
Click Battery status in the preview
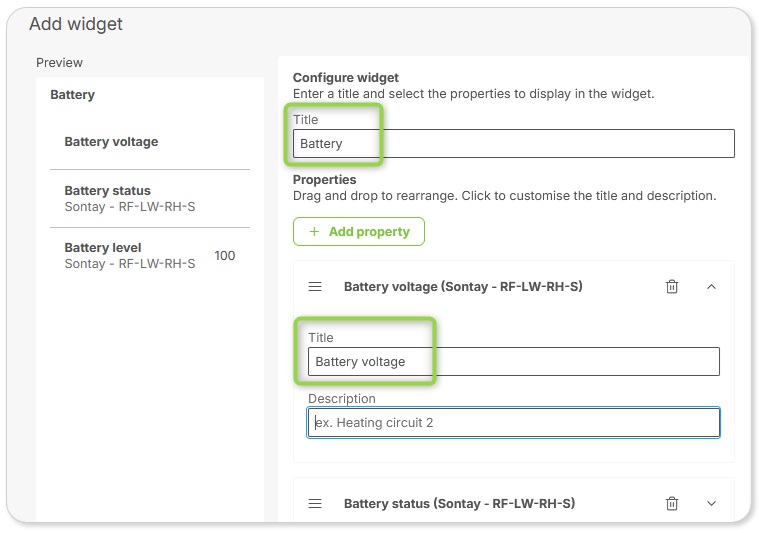(107, 190)
